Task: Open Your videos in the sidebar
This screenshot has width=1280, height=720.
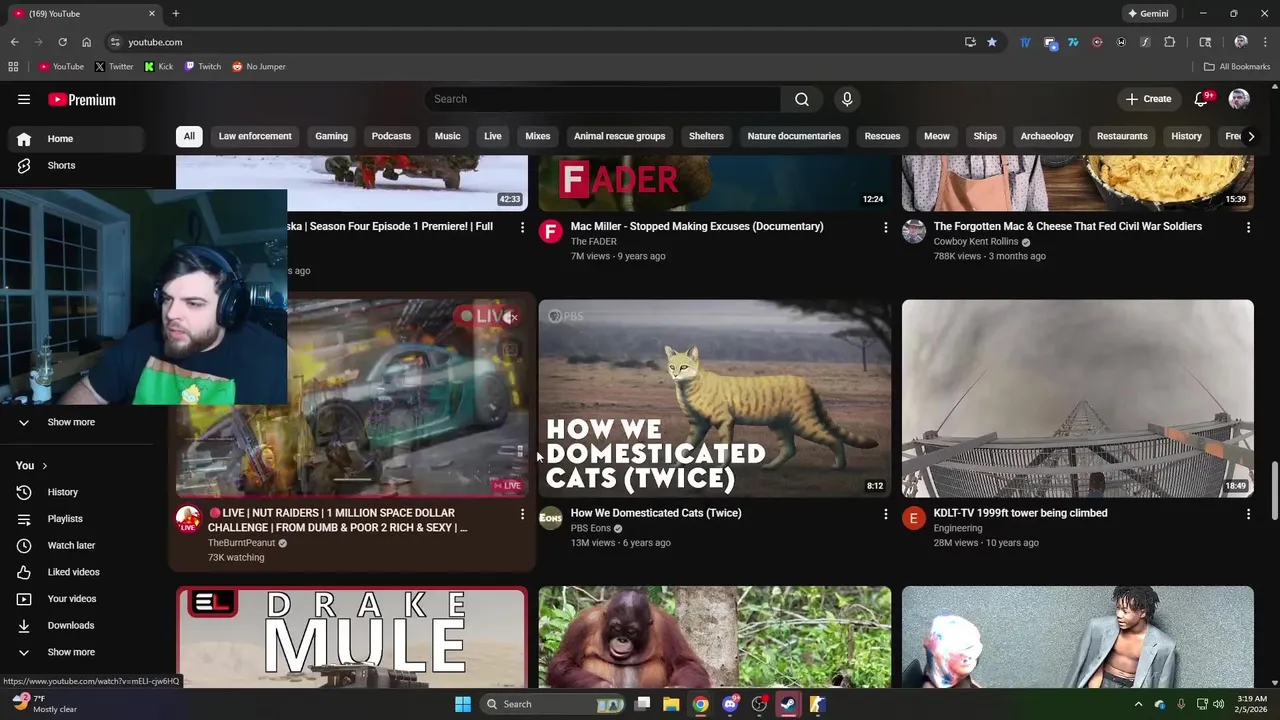Action: tap(72, 598)
